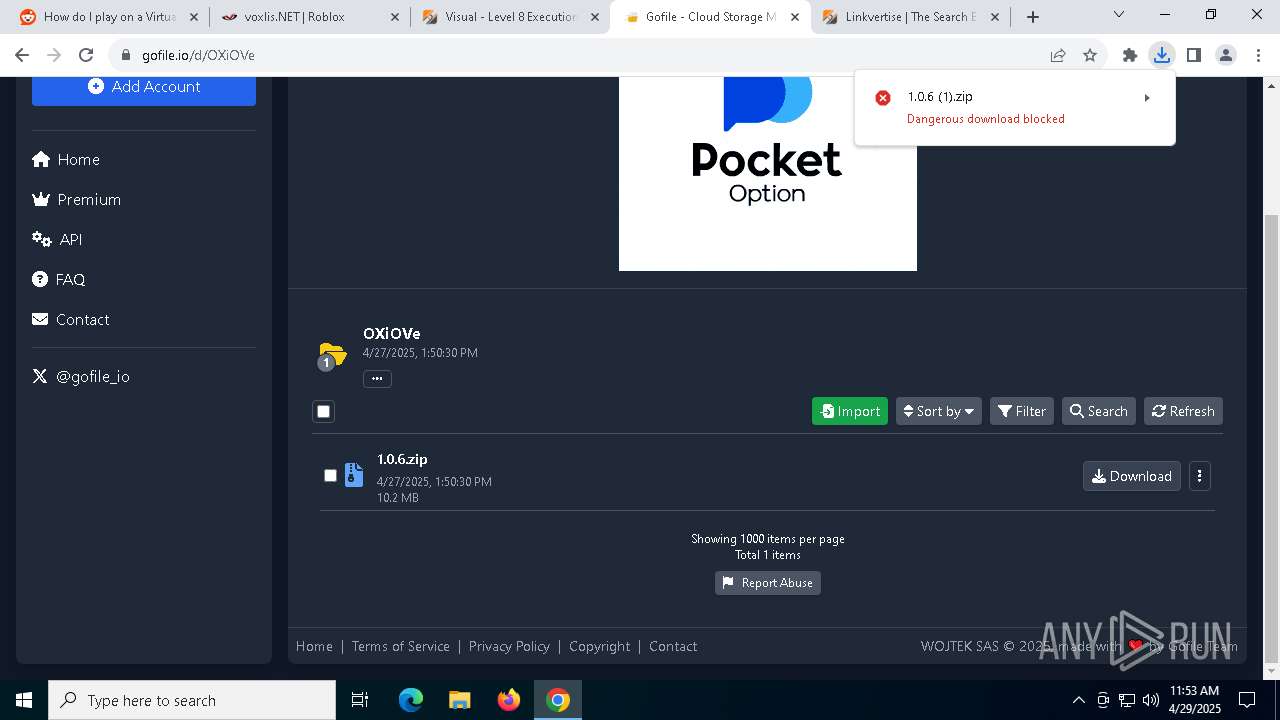Open the FAQ sidebar link
The width and height of the screenshot is (1280, 720).
pyautogui.click(x=59, y=280)
